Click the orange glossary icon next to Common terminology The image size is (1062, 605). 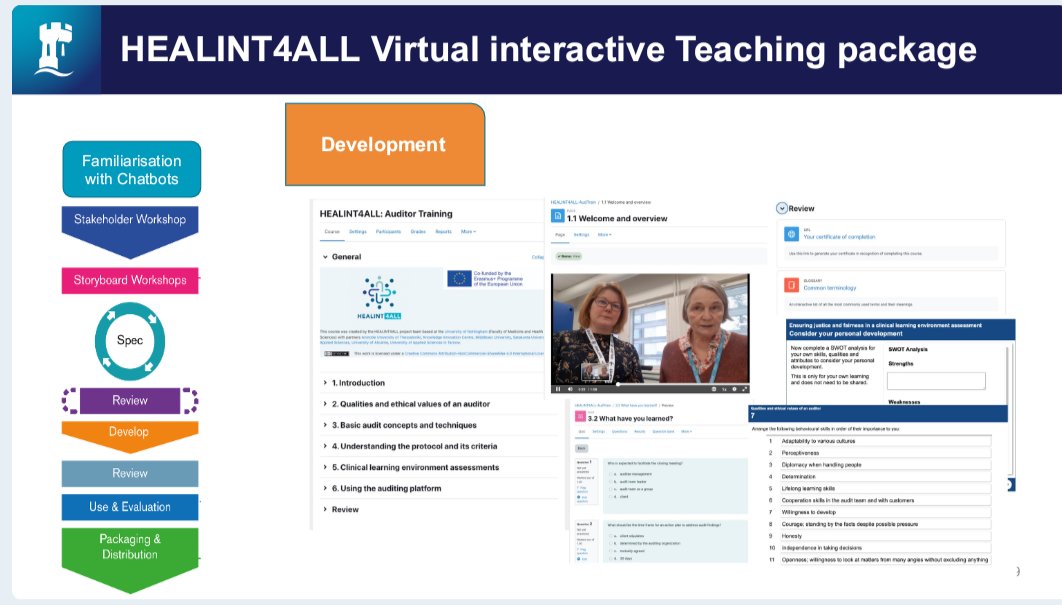[791, 284]
